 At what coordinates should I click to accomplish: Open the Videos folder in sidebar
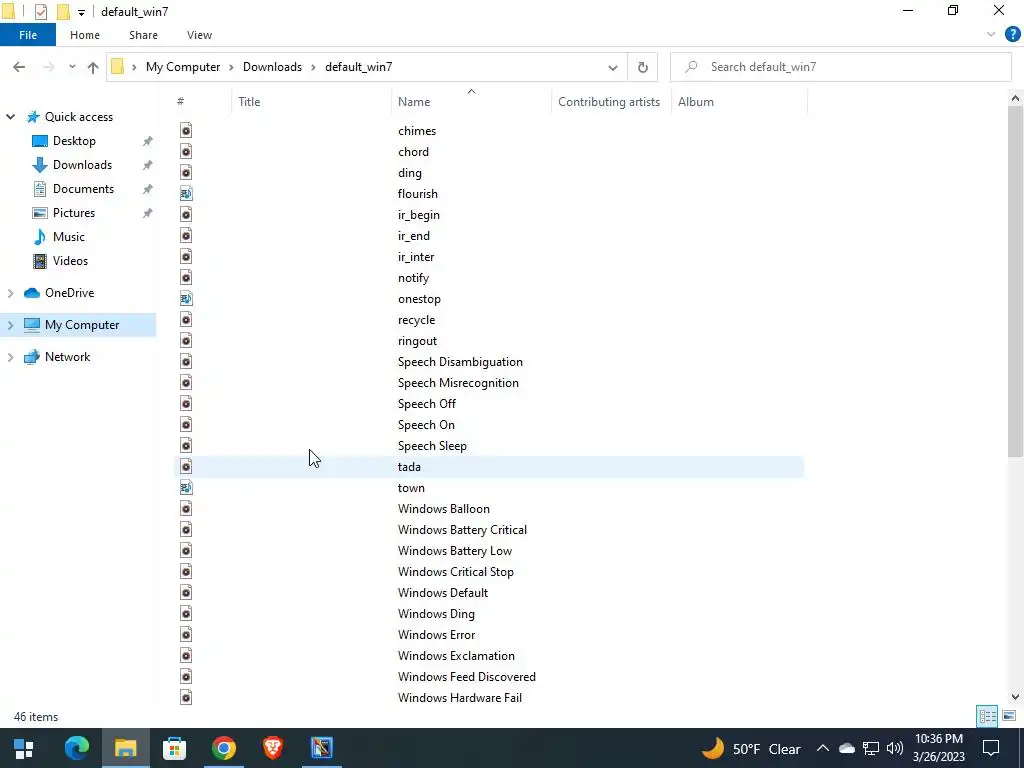pyautogui.click(x=70, y=261)
